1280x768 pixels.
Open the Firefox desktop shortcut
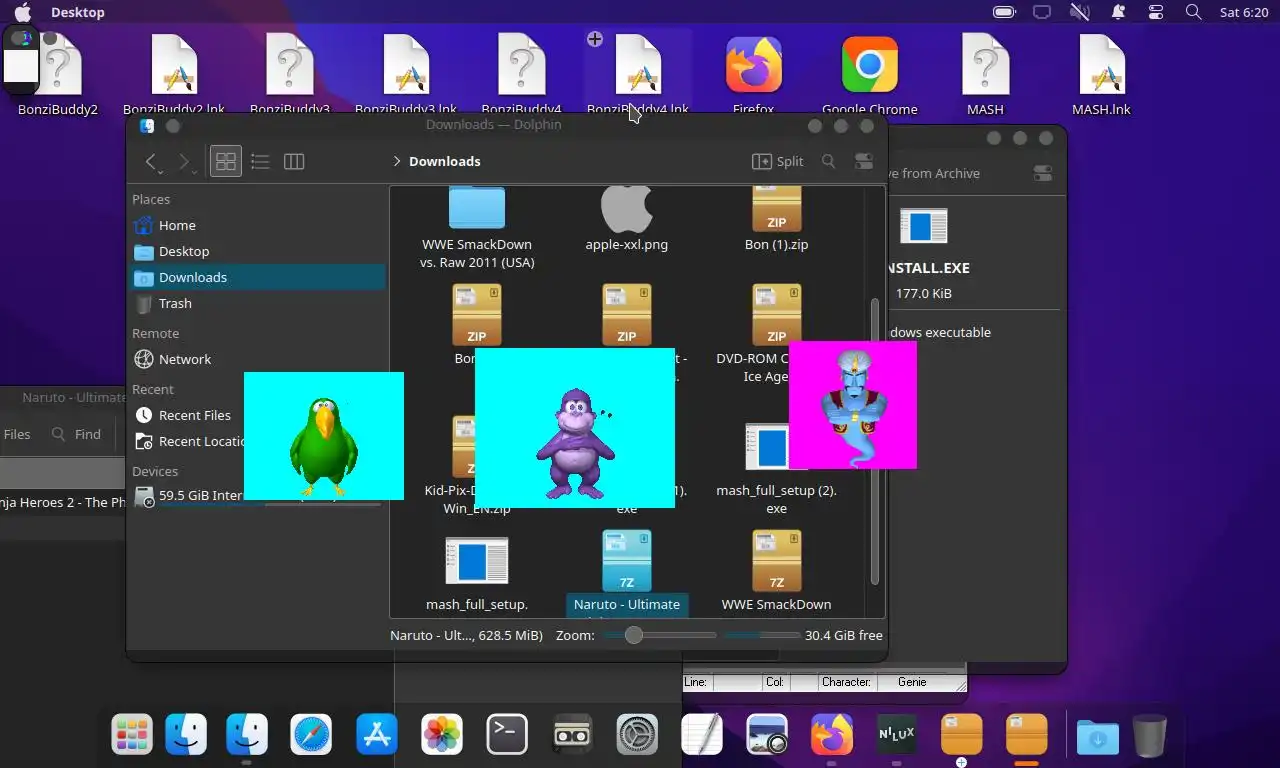(x=754, y=75)
